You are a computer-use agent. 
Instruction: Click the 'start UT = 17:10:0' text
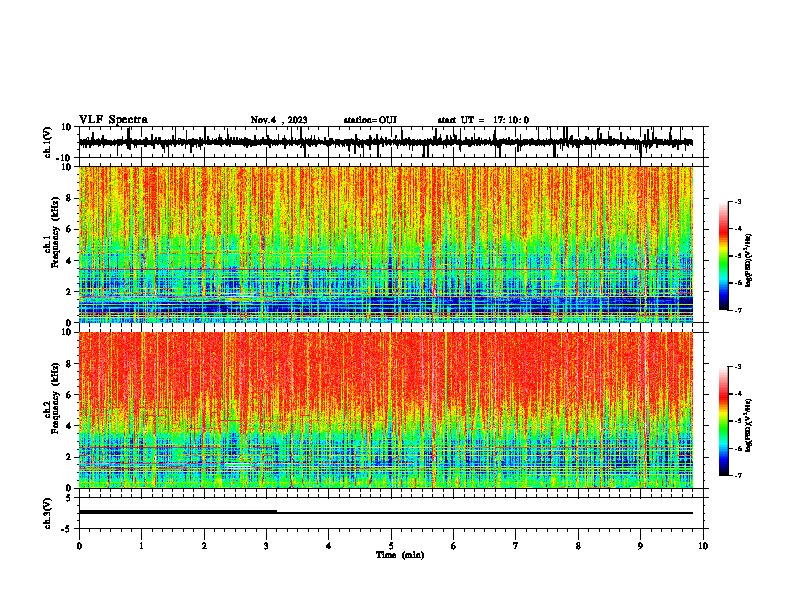click(483, 120)
